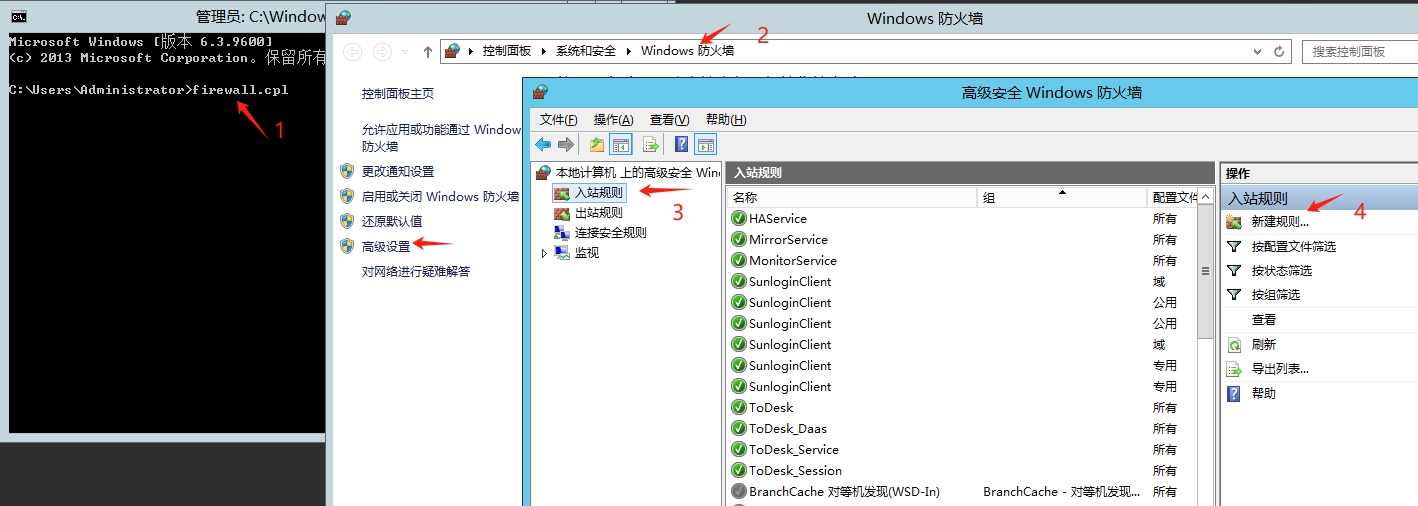Sort by the 配置文件 column header
The width and height of the screenshot is (1418, 506).
pos(1174,198)
